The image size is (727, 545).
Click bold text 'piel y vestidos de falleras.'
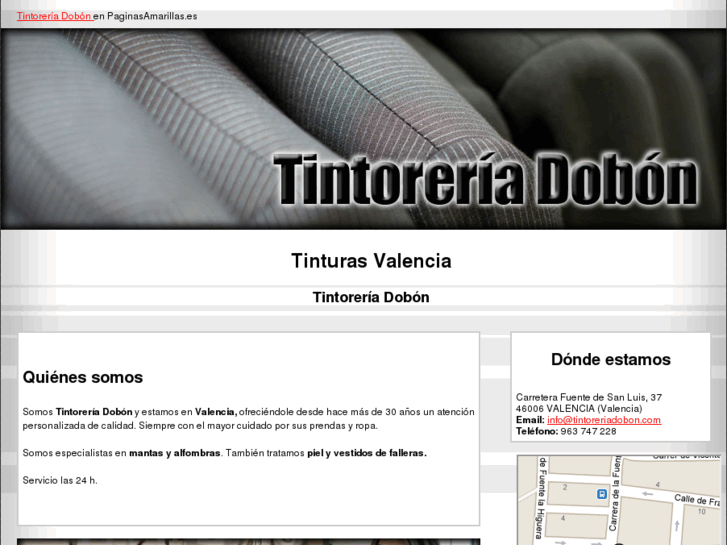coord(367,453)
